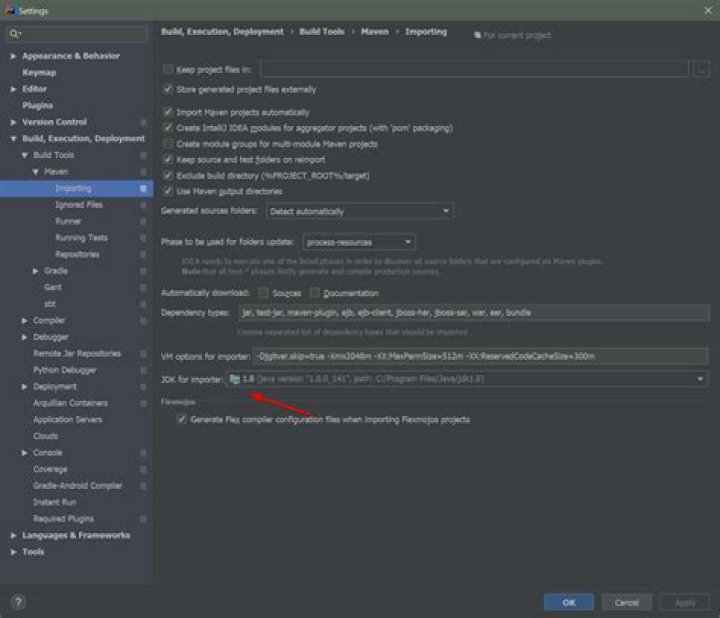Enable Create module groups for multi-module Maven projects
This screenshot has width=720, height=618.
[x=168, y=144]
